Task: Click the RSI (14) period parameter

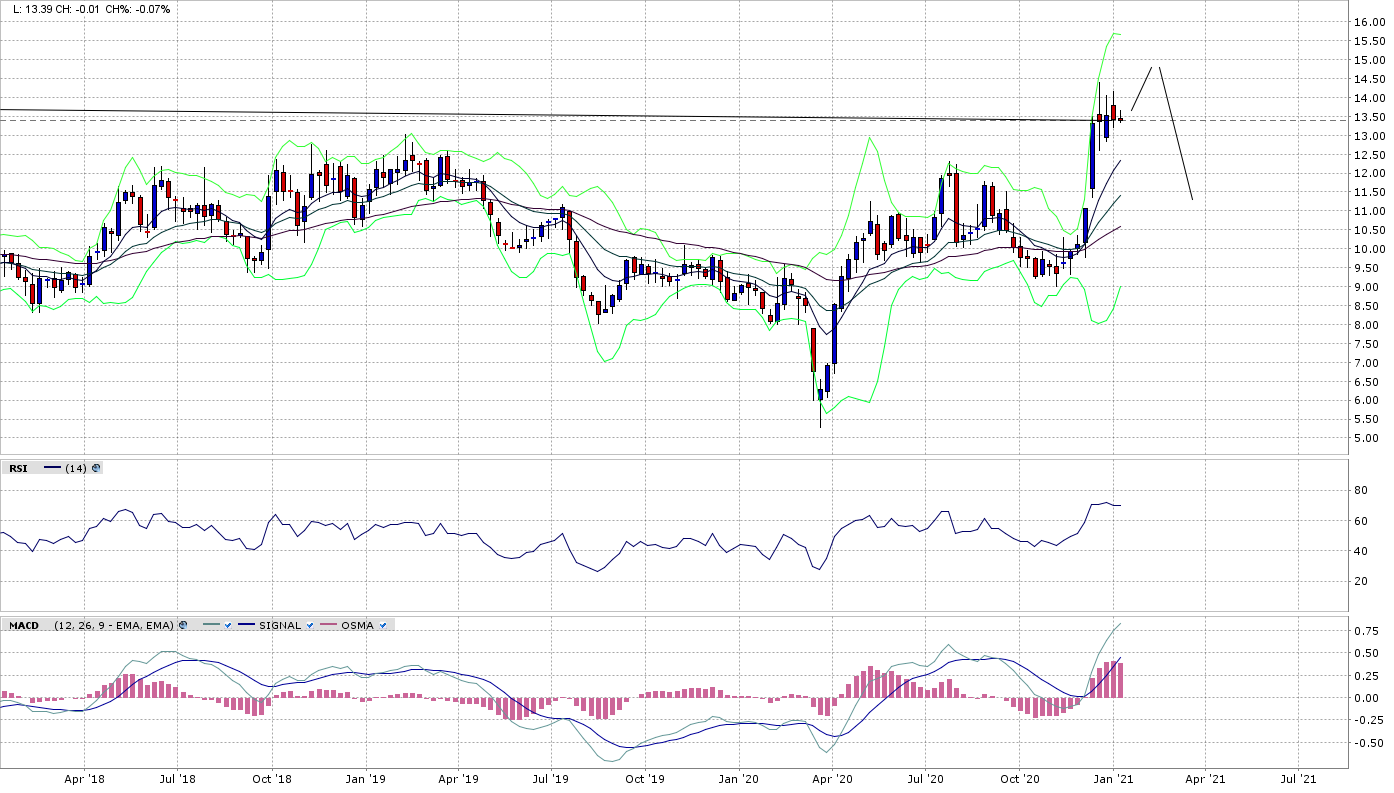Action: pos(75,467)
